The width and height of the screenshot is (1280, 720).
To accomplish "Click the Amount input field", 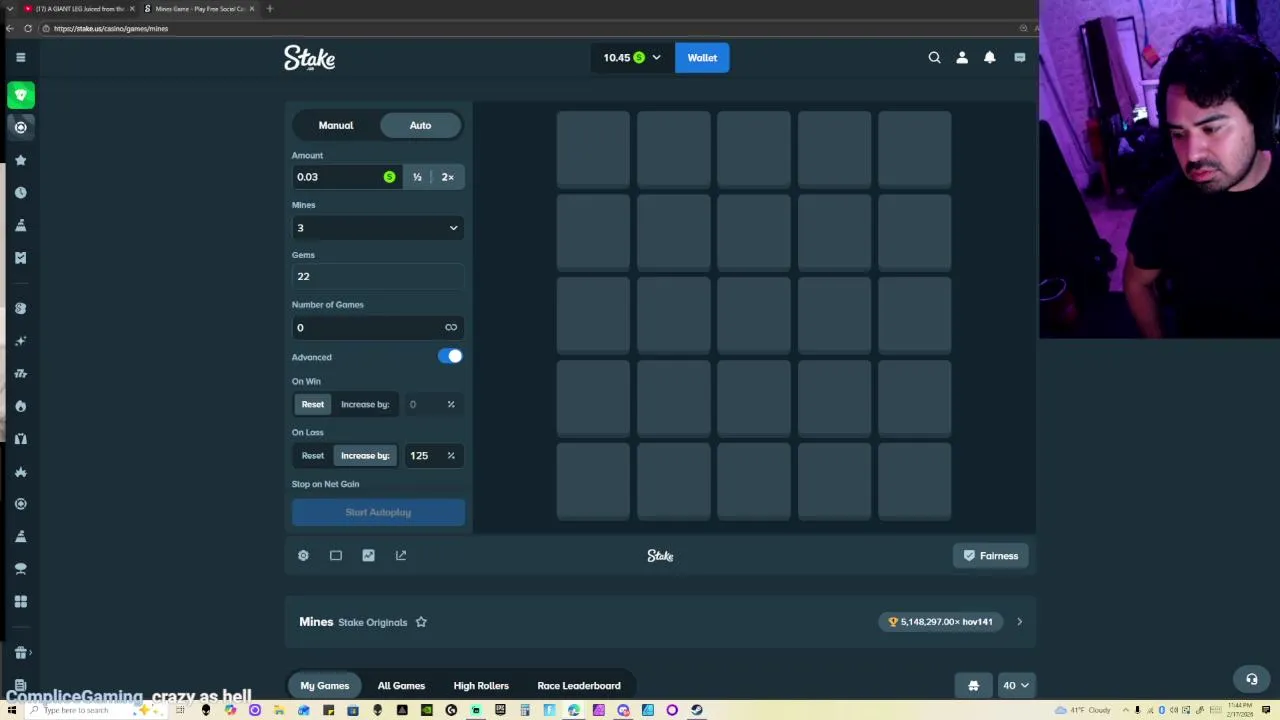I will coord(346,177).
